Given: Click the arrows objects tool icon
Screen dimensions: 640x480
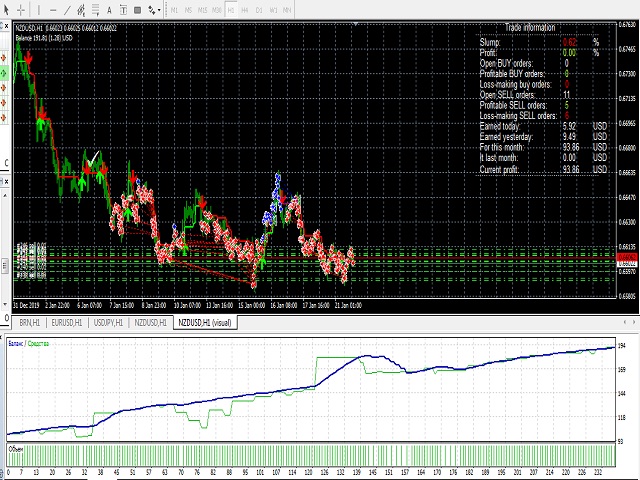Looking at the screenshot, I should (x=151, y=10).
